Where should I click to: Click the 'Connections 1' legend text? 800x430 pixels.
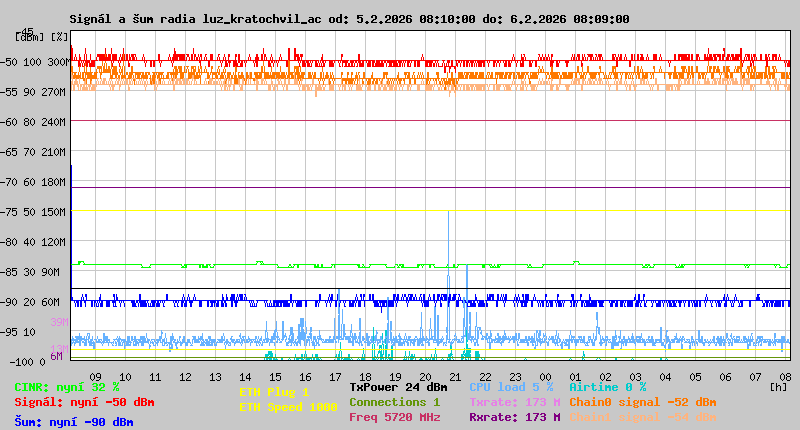[x=394, y=402]
